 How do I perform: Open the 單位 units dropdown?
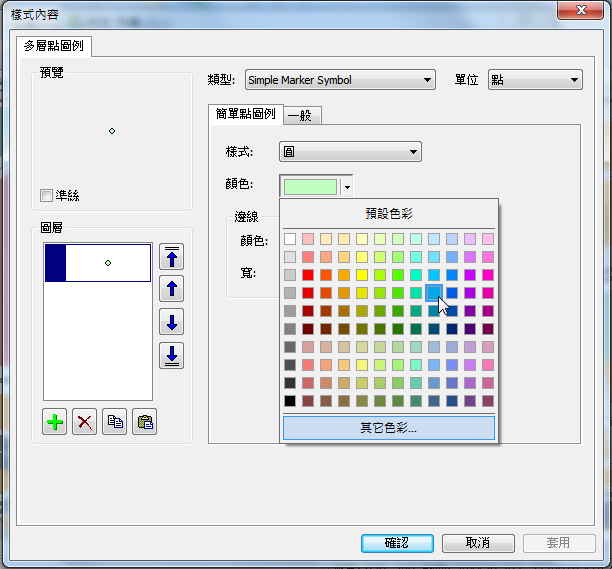[535, 80]
